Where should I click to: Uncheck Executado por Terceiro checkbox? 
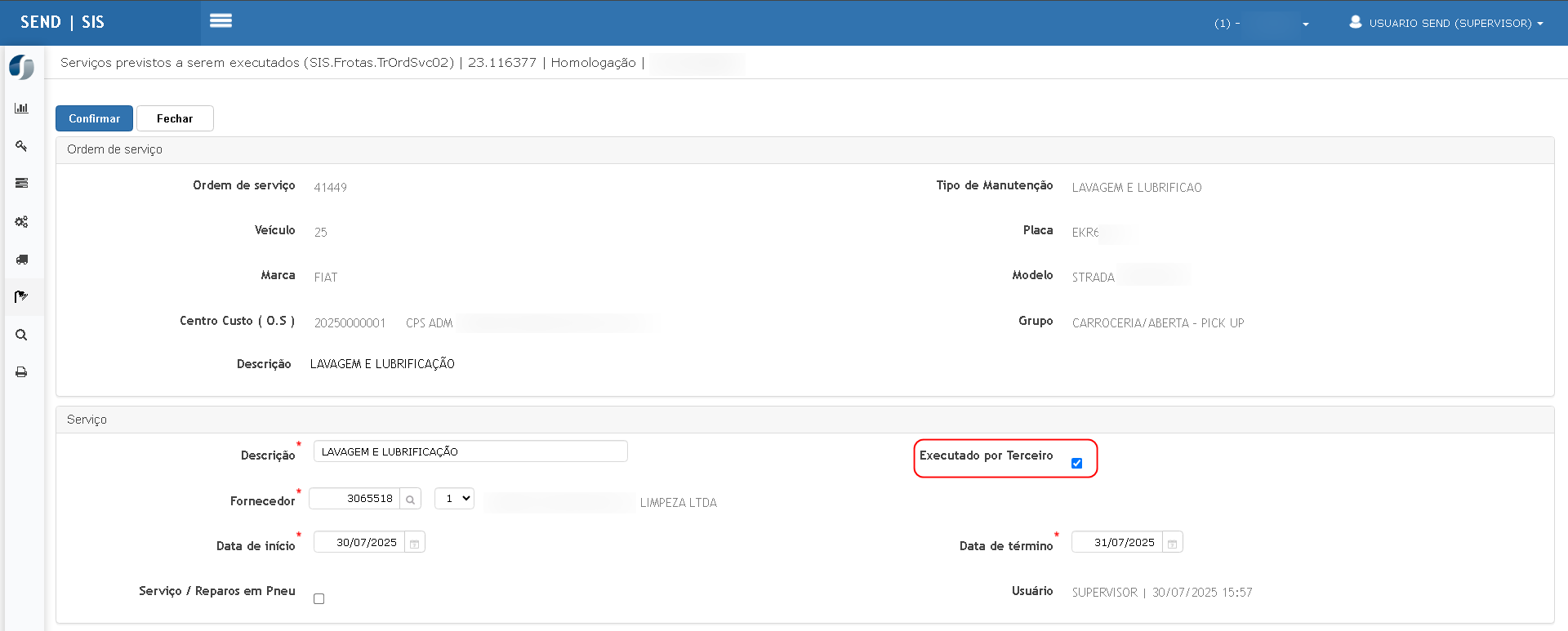point(1077,463)
